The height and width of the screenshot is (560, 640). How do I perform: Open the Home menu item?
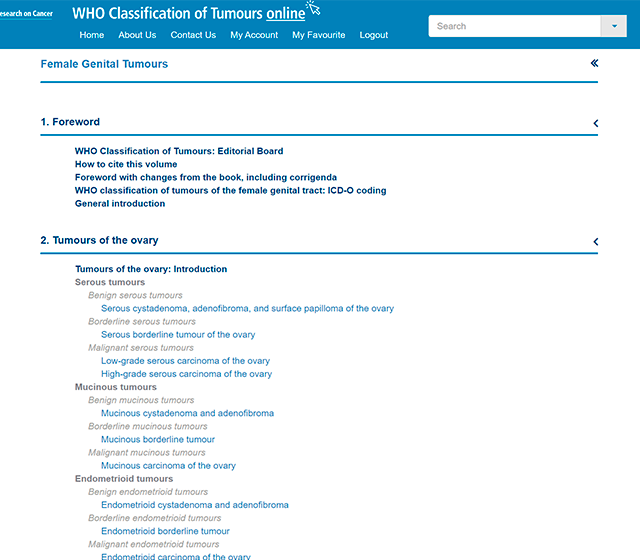pos(91,35)
